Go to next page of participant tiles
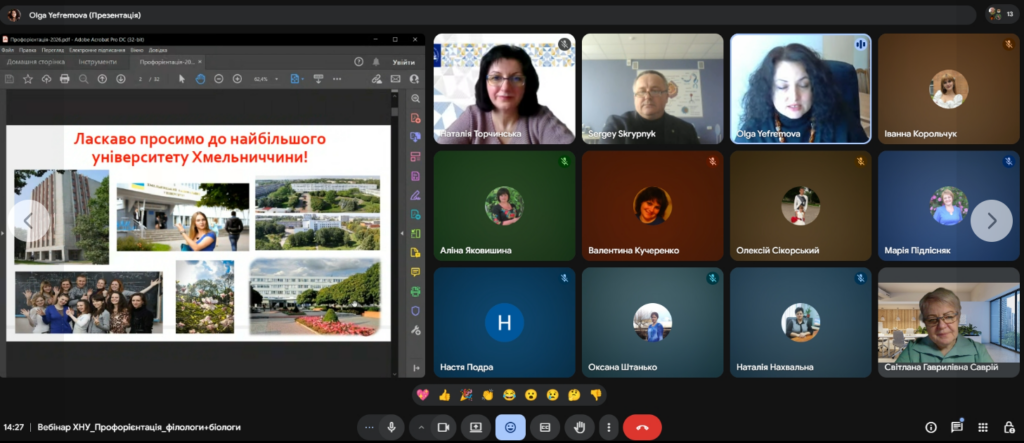 coord(990,221)
